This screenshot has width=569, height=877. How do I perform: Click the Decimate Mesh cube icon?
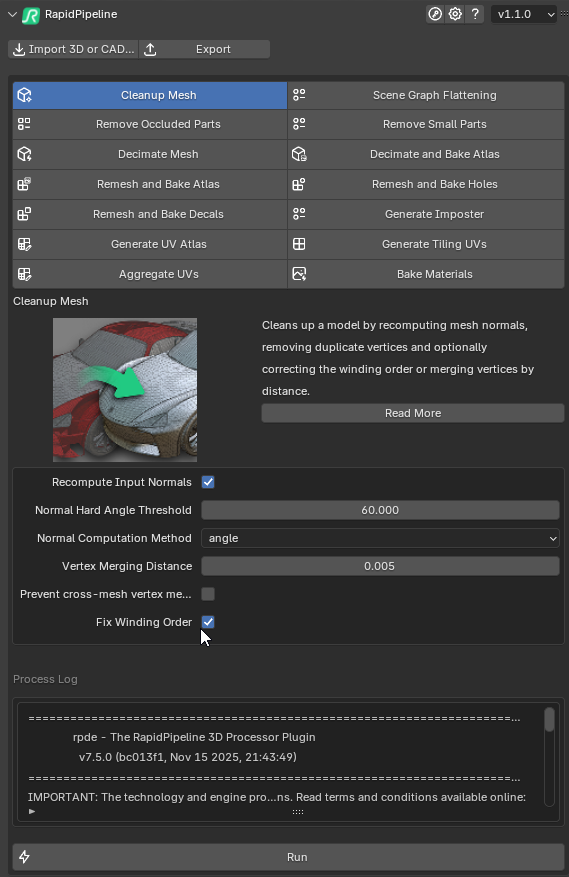coord(24,154)
